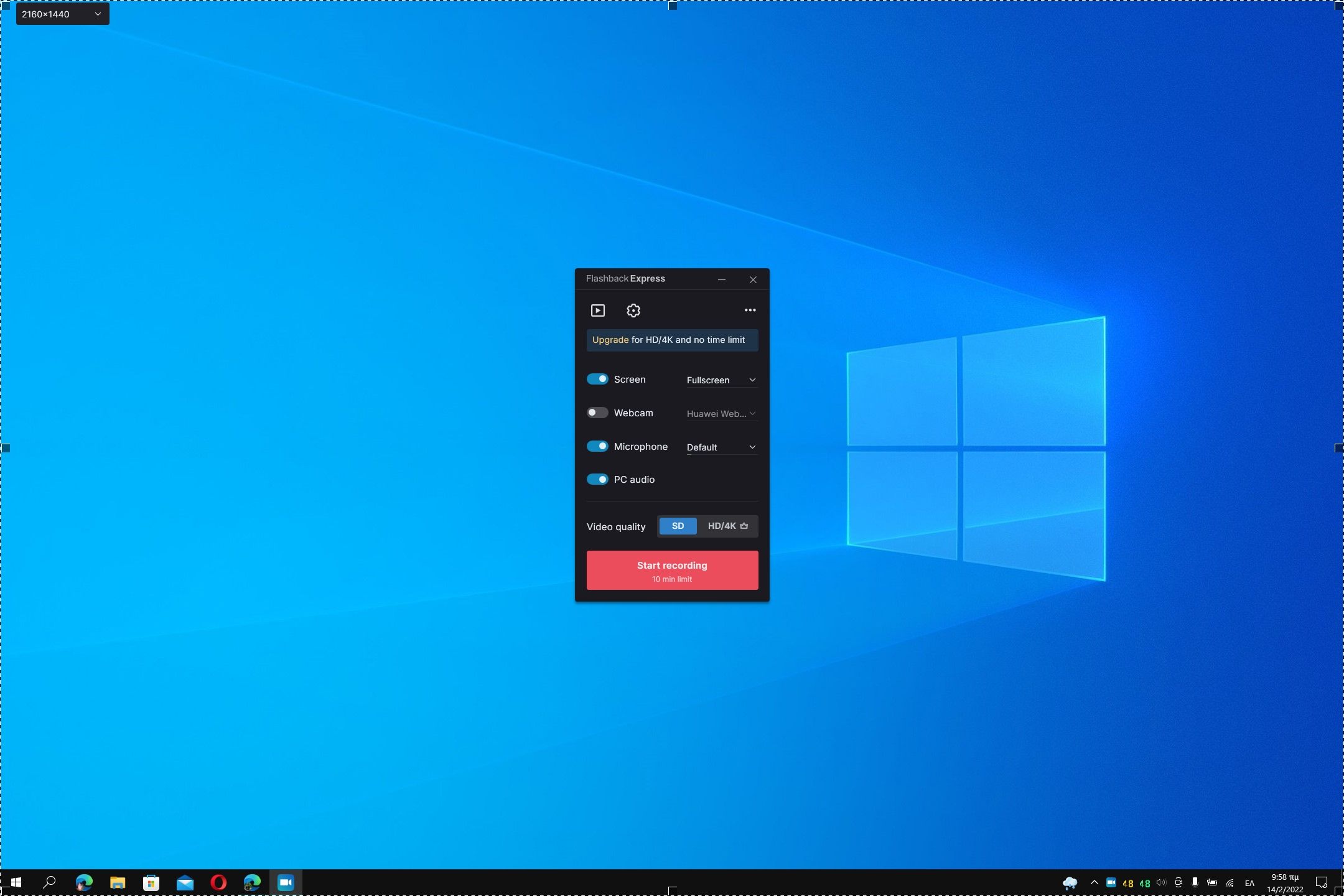Click the crown icon beside HD/4K
This screenshot has width=1344, height=896.
(744, 526)
